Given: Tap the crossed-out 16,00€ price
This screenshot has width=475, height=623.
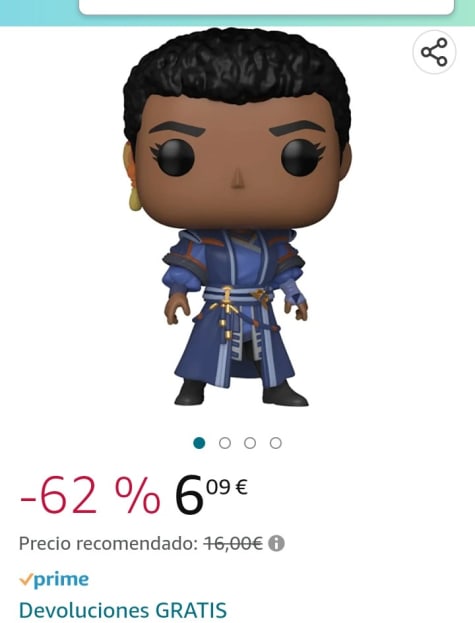Looking at the screenshot, I should tap(234, 543).
